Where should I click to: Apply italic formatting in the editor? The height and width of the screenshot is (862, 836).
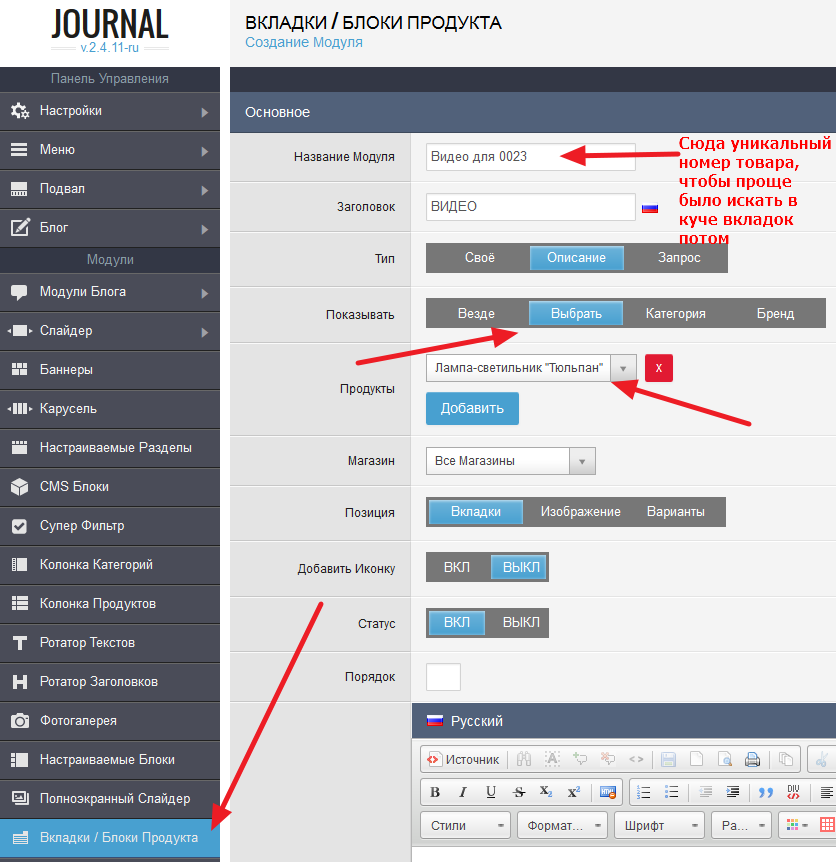tap(462, 792)
